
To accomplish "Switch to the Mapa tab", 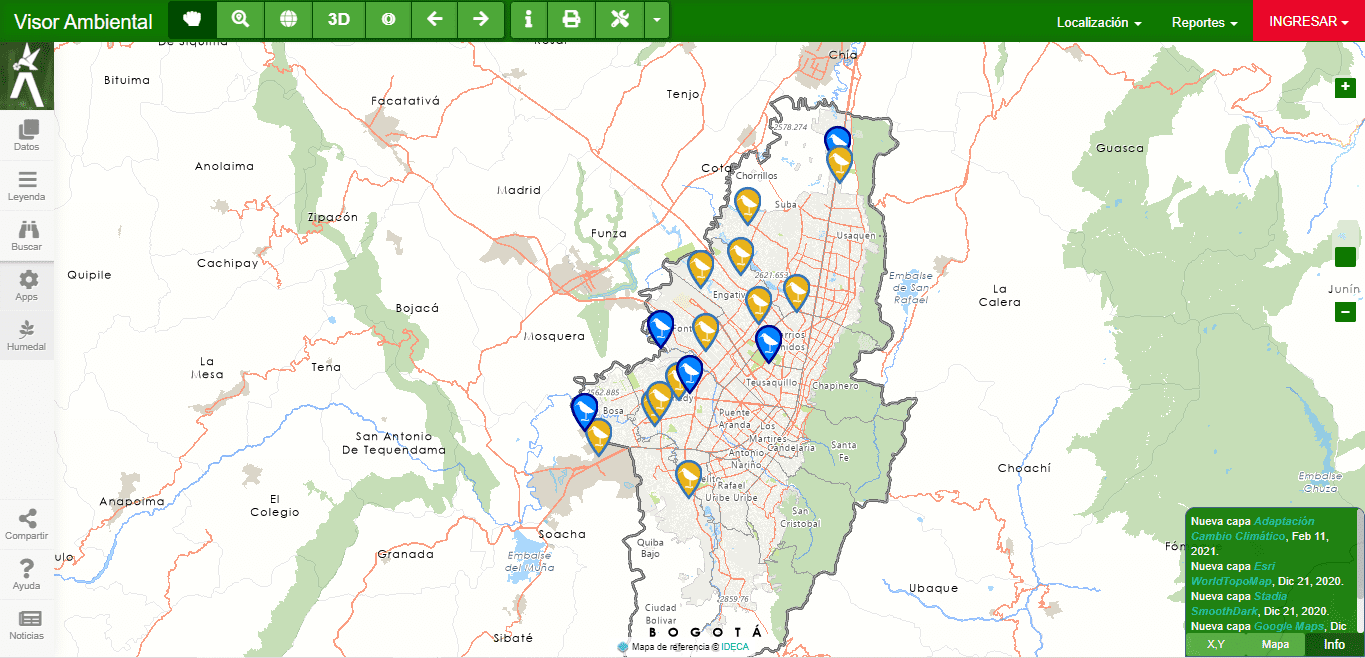I will (1275, 644).
